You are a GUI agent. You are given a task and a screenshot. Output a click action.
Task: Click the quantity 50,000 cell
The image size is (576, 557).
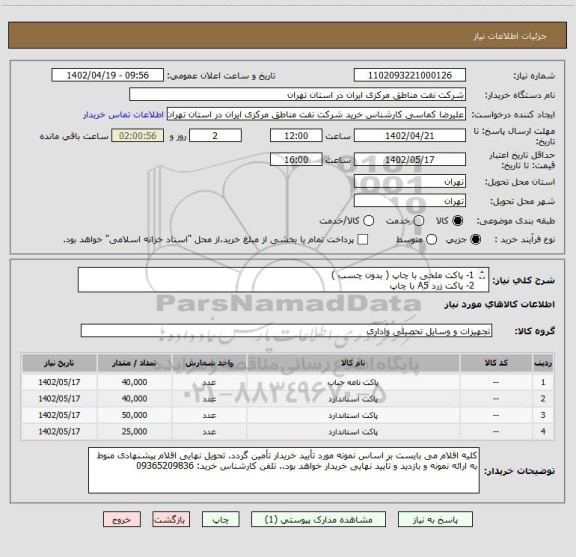pyautogui.click(x=134, y=415)
